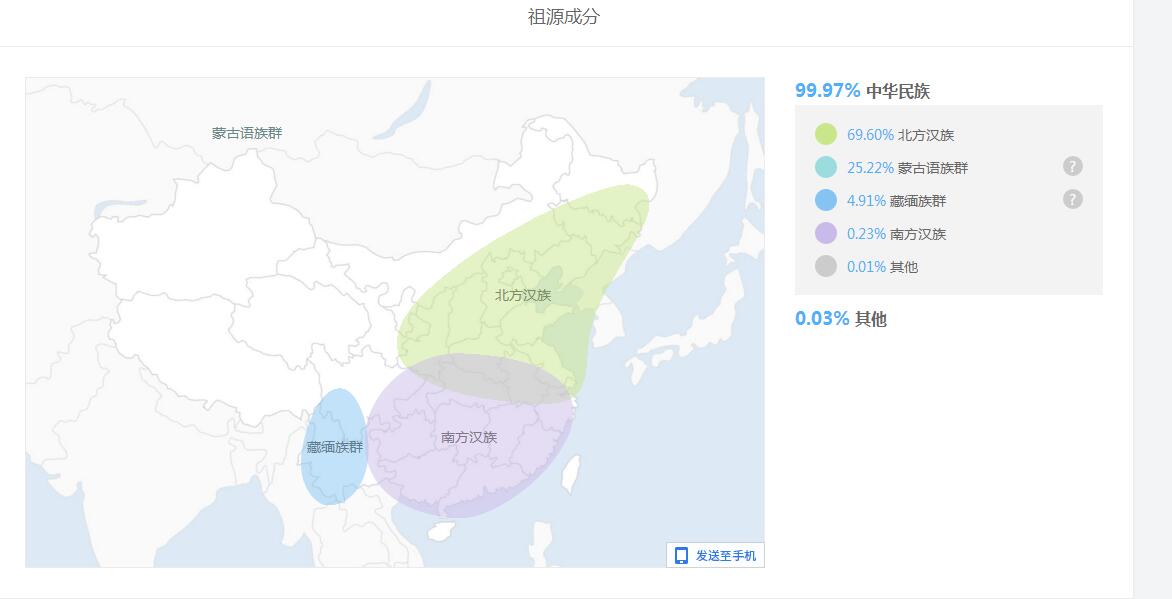The width and height of the screenshot is (1172, 599).
Task: Select the blue 藏缅族群 legend circle
Action: tap(826, 200)
